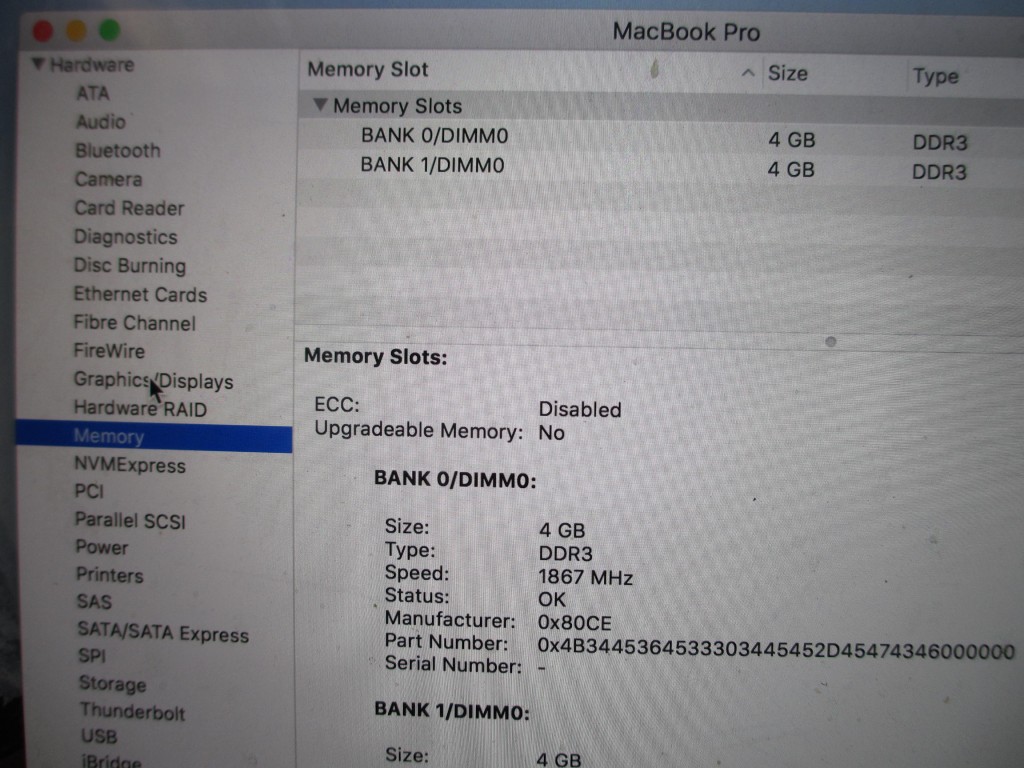Open Camera hardware section
1024x768 pixels.
pos(108,180)
